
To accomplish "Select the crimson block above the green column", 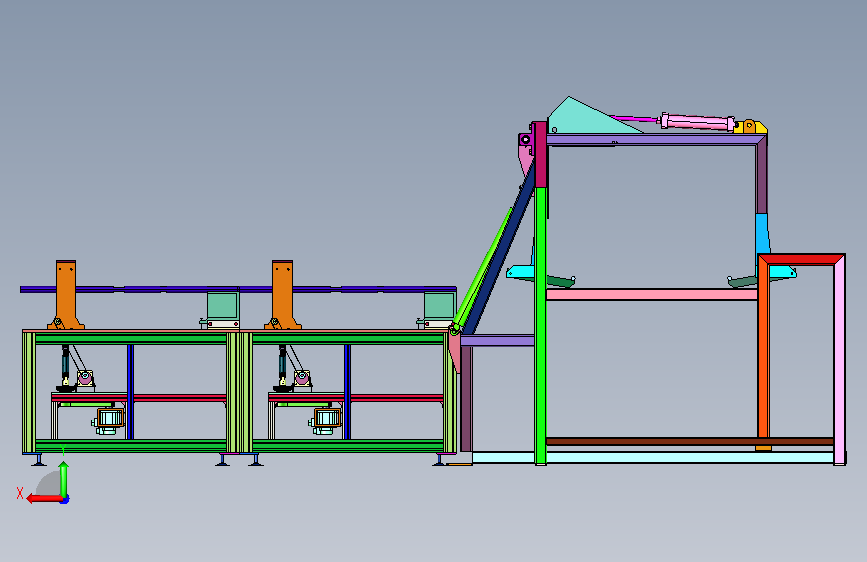I will (x=540, y=155).
